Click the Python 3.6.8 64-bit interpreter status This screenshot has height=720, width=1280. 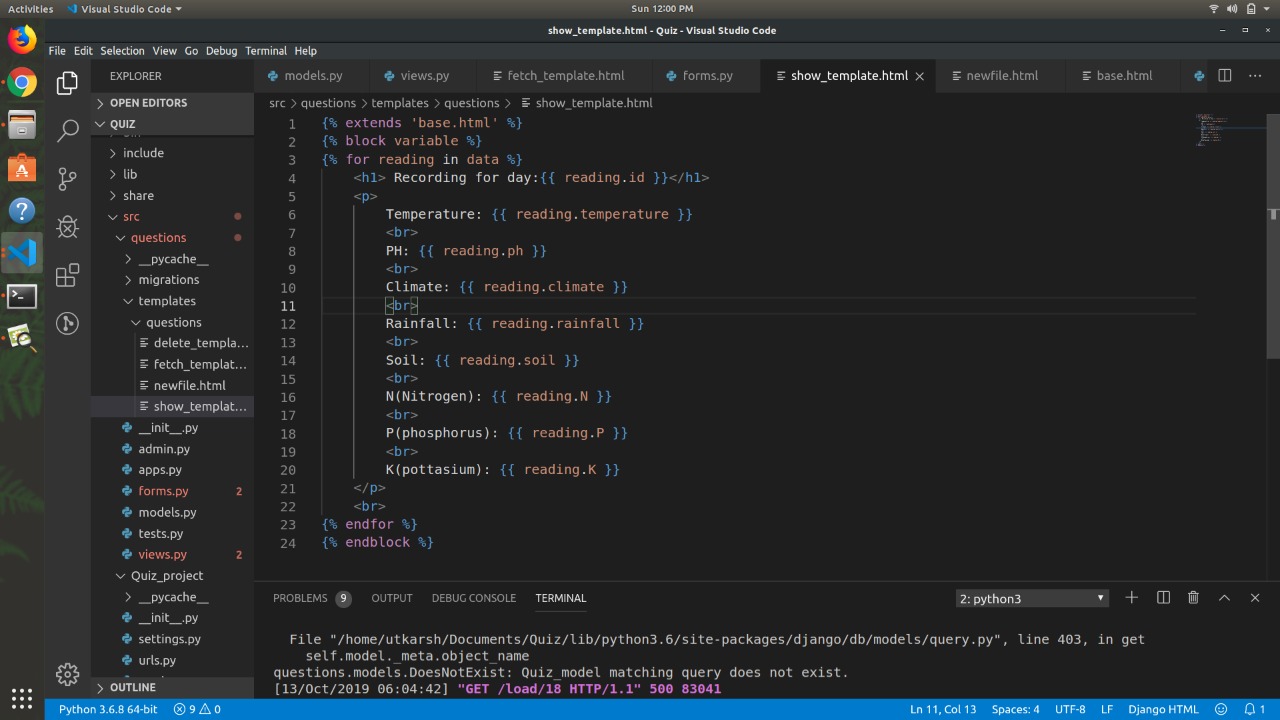(x=107, y=709)
